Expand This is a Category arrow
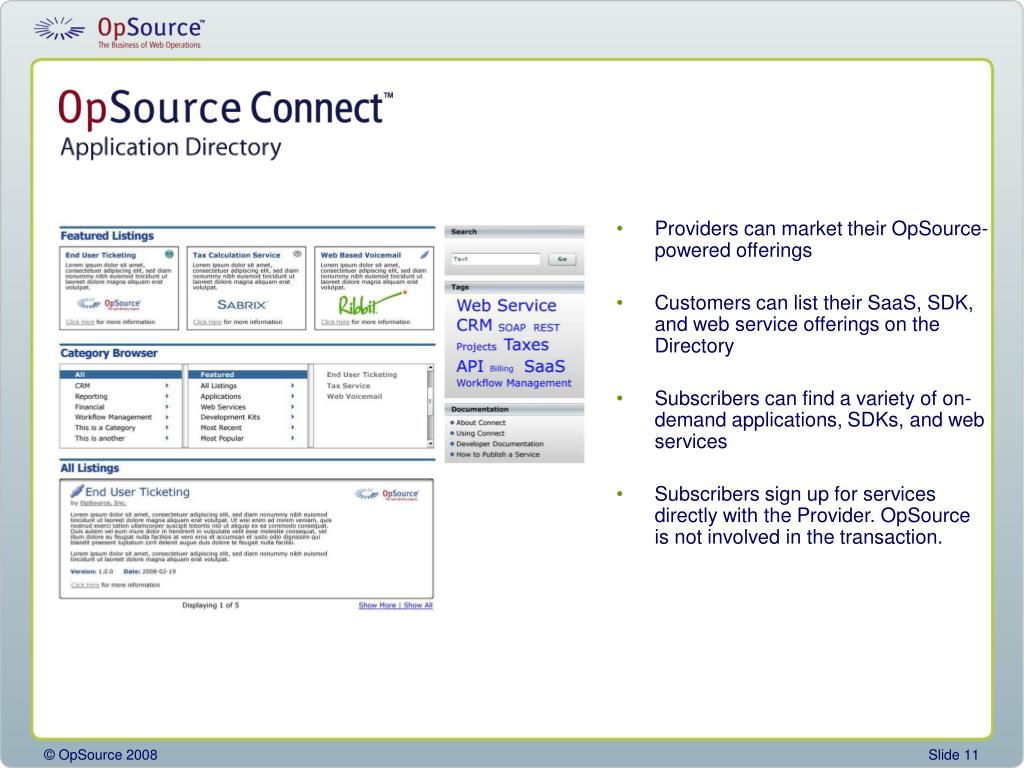Viewport: 1024px width, 768px height. coord(167,428)
